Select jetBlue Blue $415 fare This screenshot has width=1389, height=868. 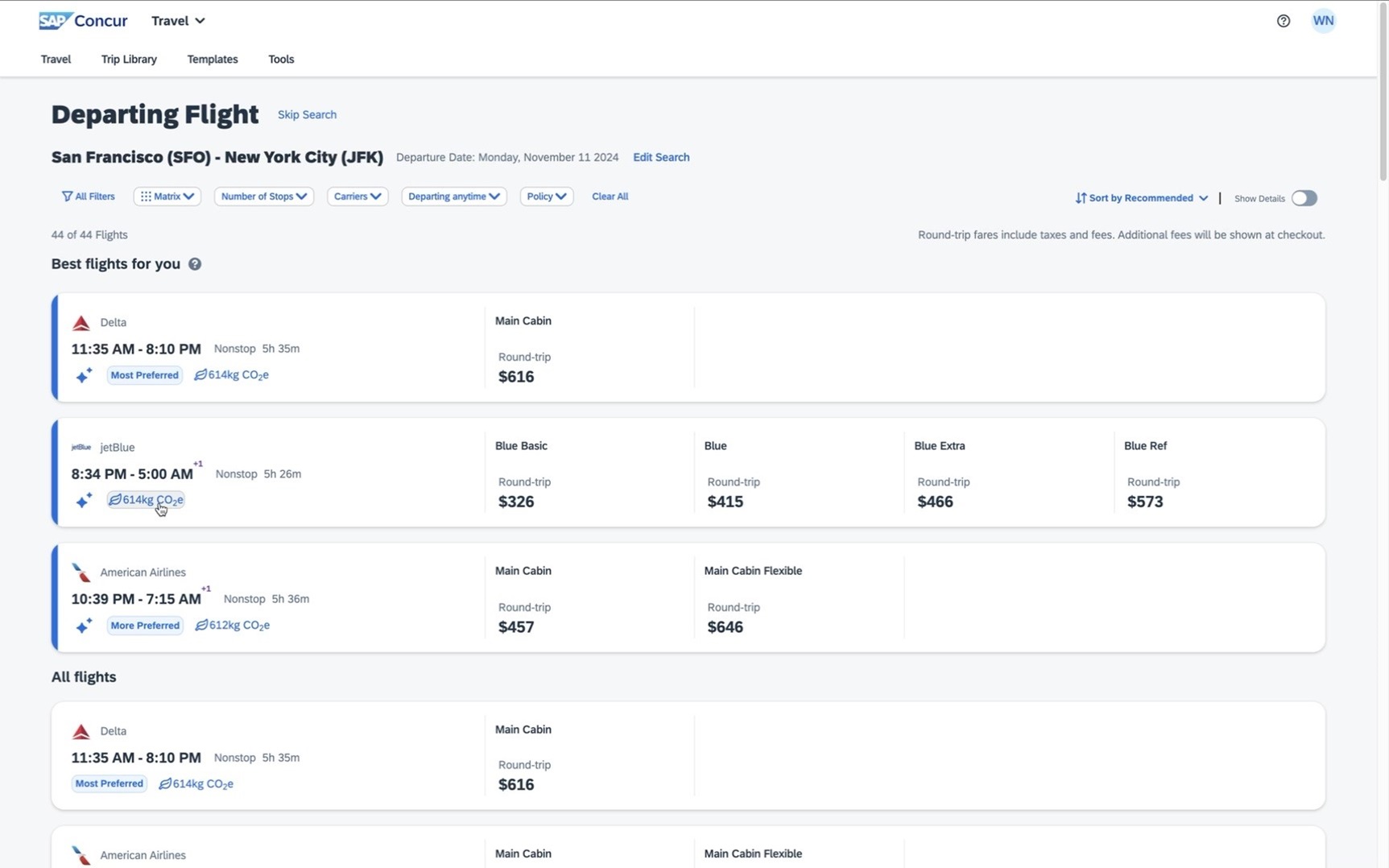(799, 473)
